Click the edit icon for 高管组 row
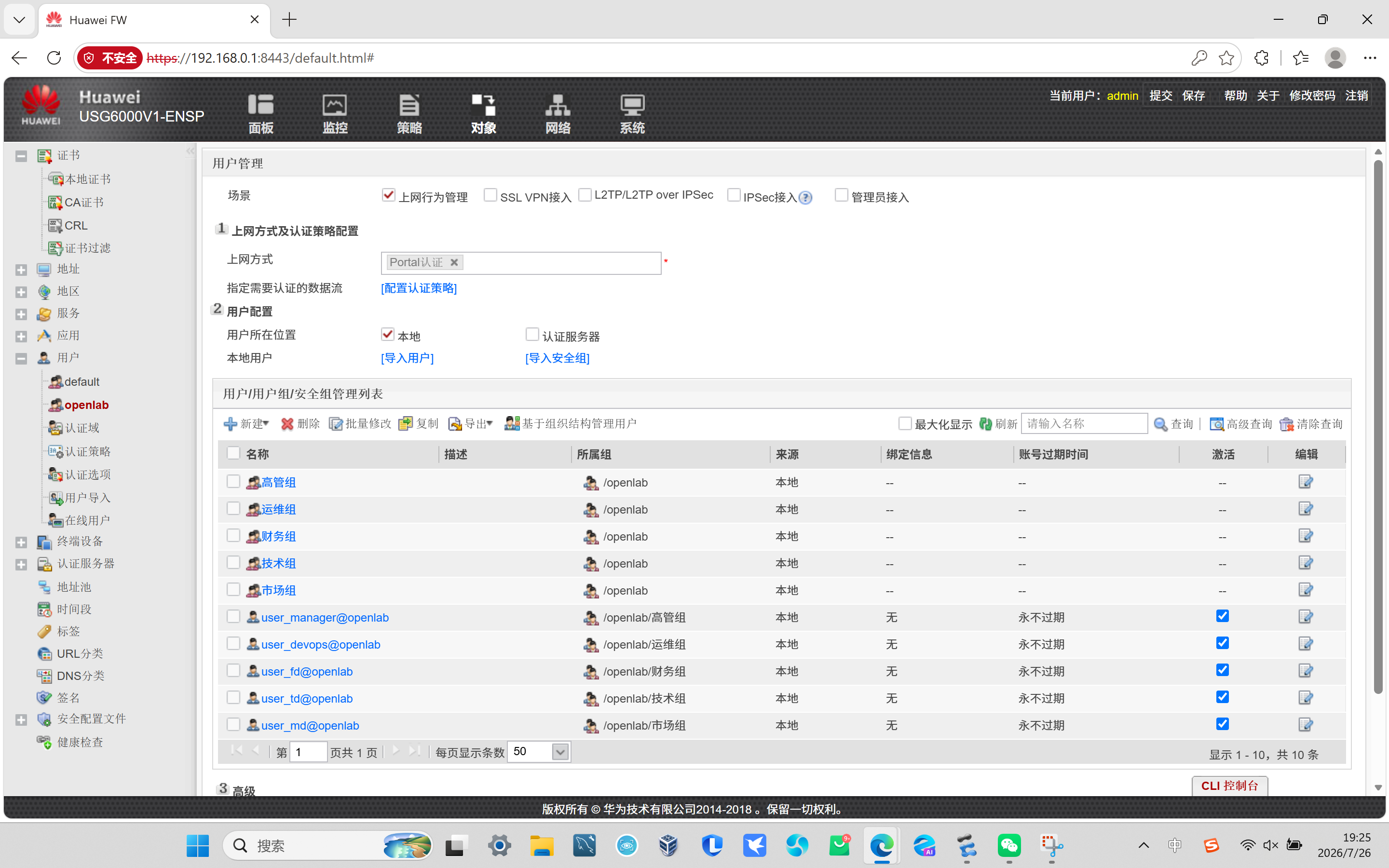1389x868 pixels. 1305,482
